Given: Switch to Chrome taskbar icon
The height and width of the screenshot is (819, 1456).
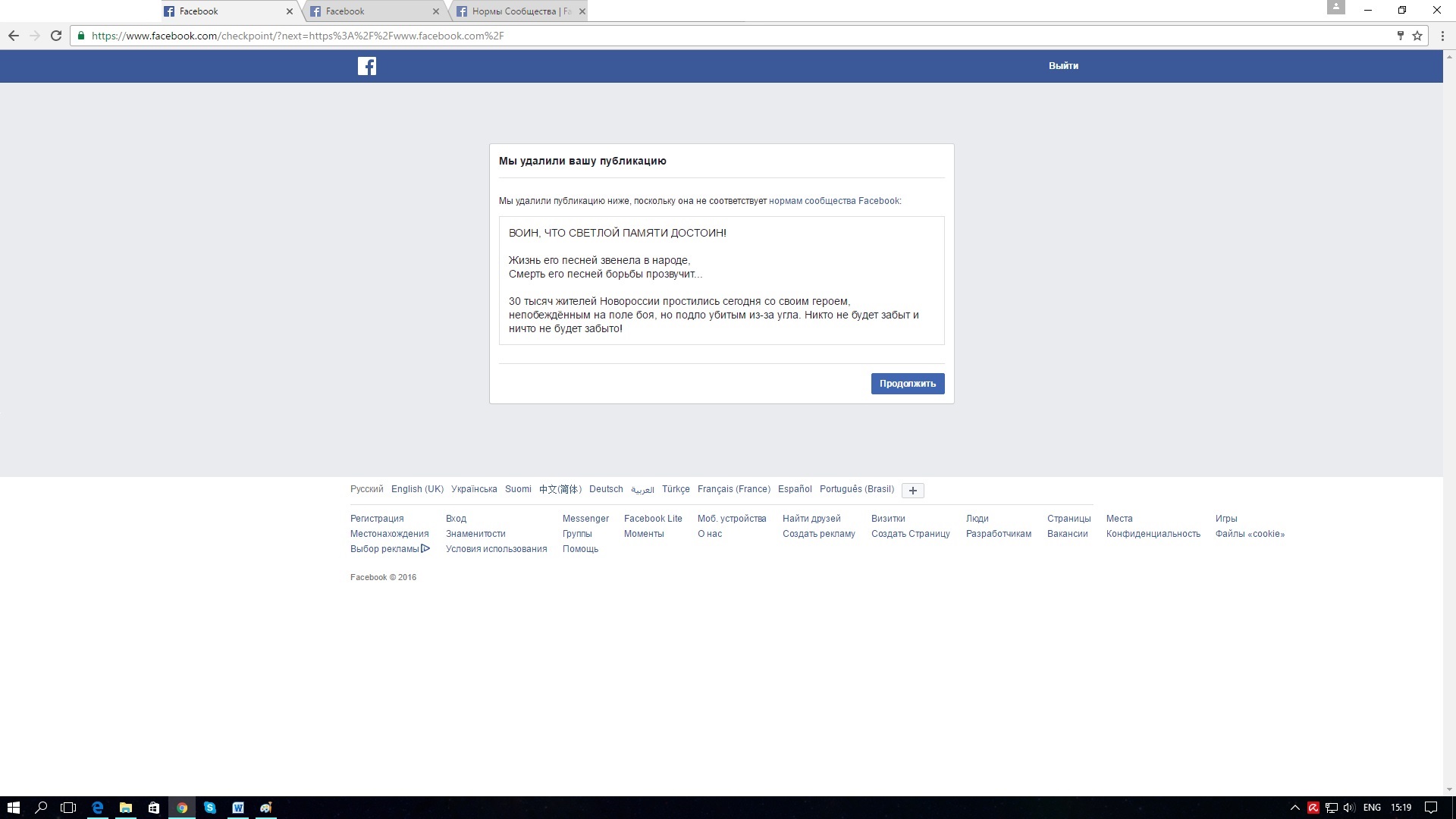Looking at the screenshot, I should [x=182, y=808].
